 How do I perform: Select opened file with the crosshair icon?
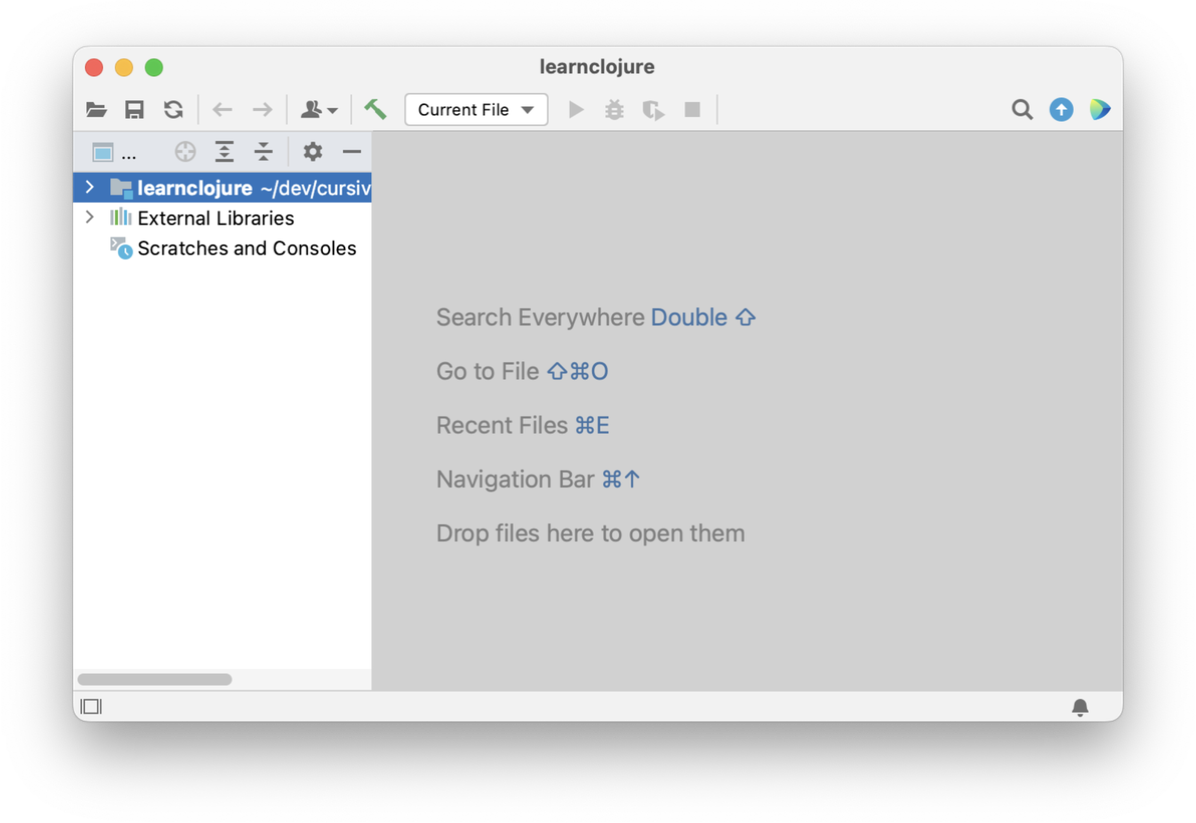(x=185, y=152)
